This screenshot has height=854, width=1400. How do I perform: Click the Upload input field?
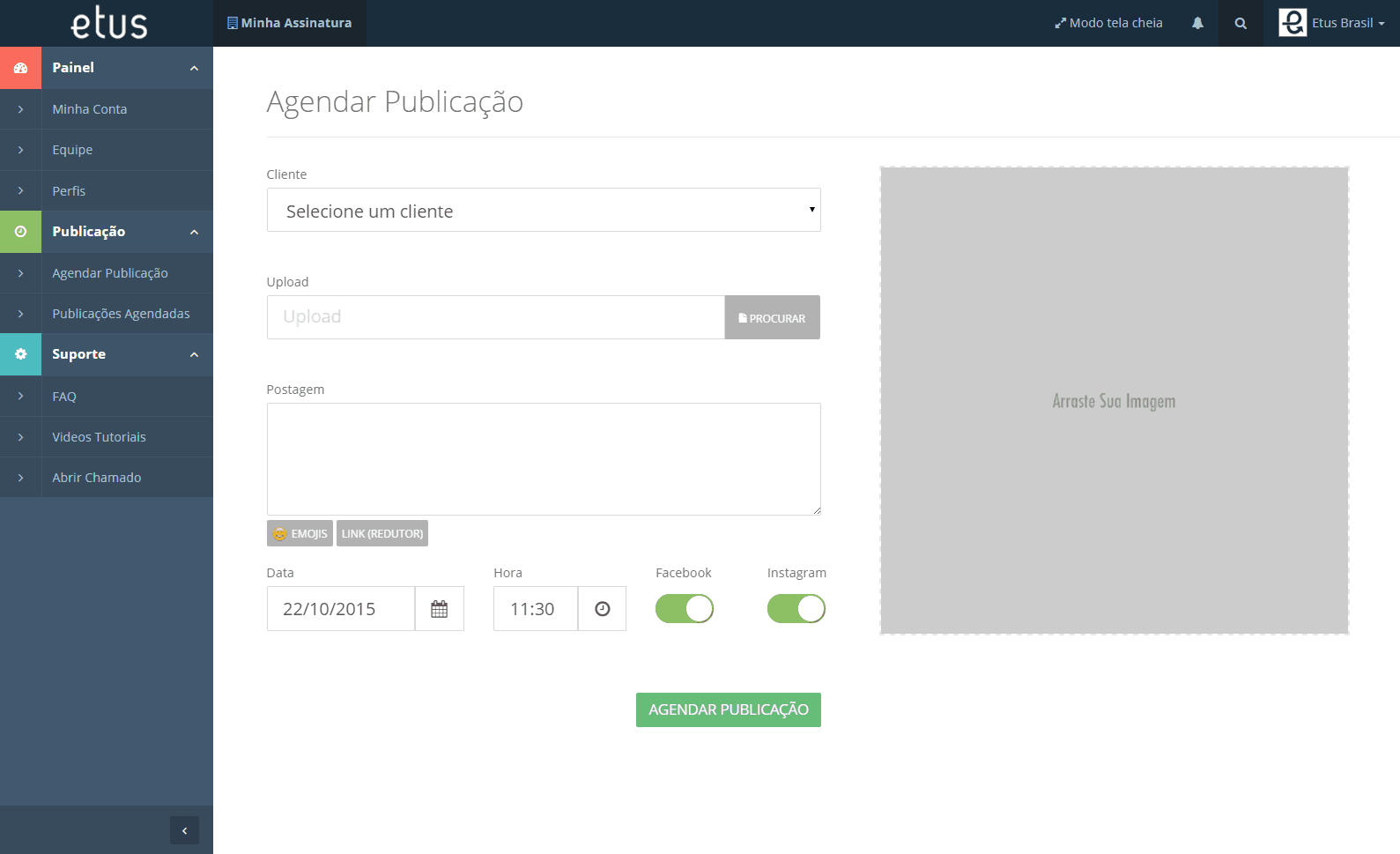click(x=496, y=317)
